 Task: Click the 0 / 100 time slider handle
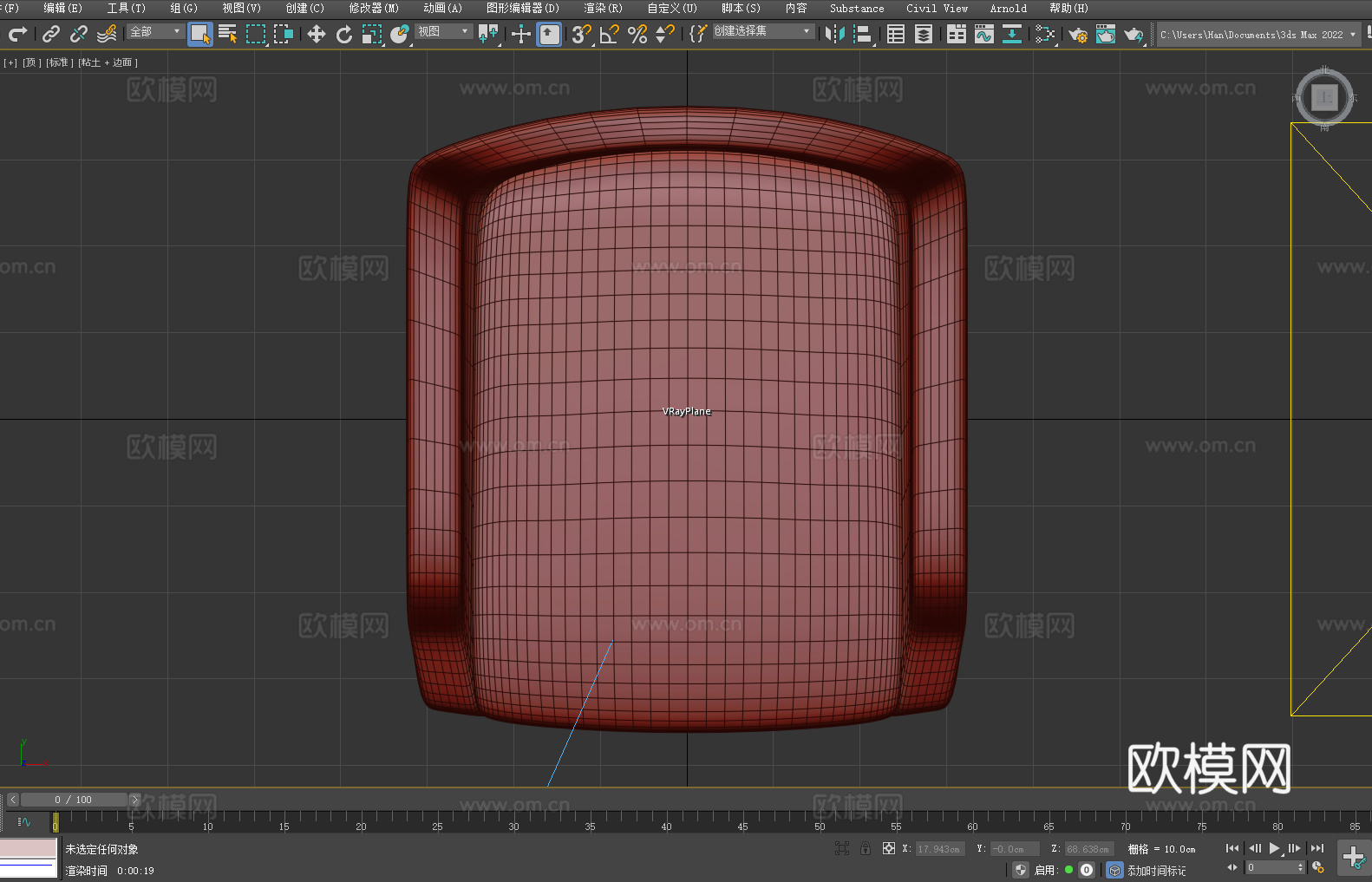(x=74, y=800)
